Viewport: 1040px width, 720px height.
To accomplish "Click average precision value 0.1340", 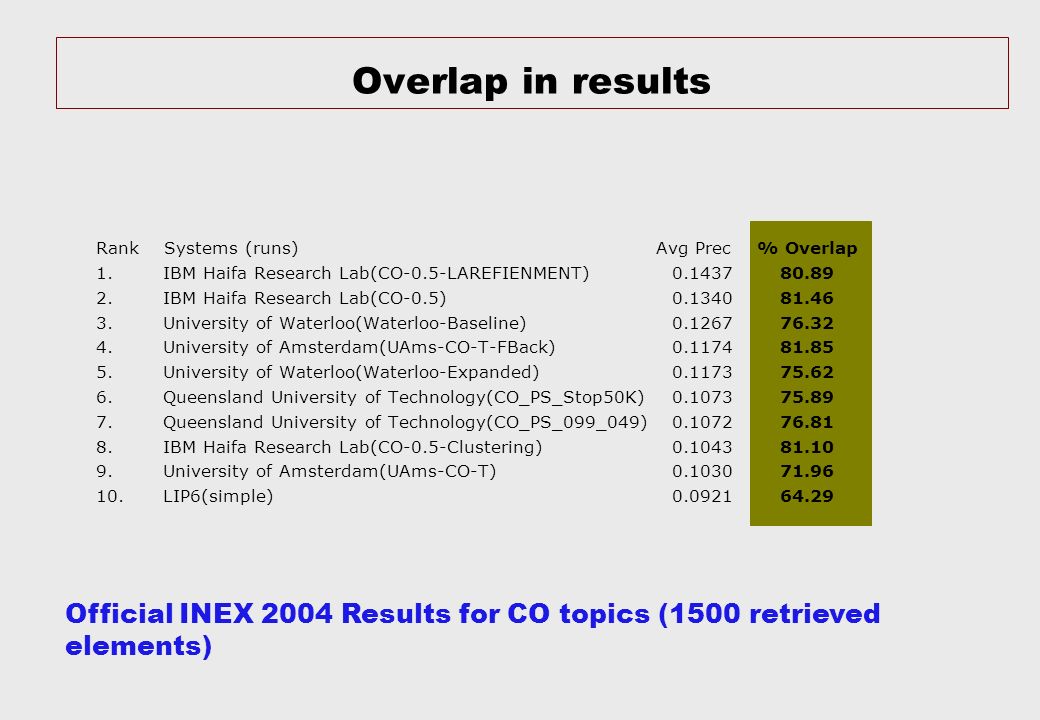I will click(x=702, y=298).
